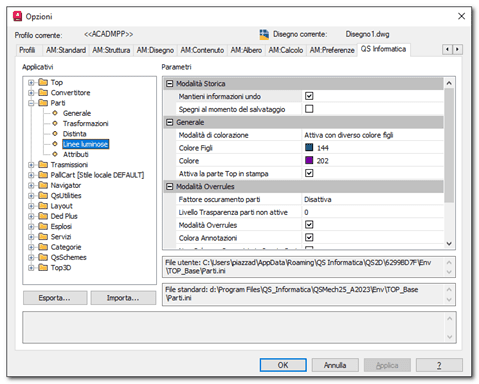Click the diamond icon next to Generale
Screen dimensions: 479x384
[x=55, y=113]
